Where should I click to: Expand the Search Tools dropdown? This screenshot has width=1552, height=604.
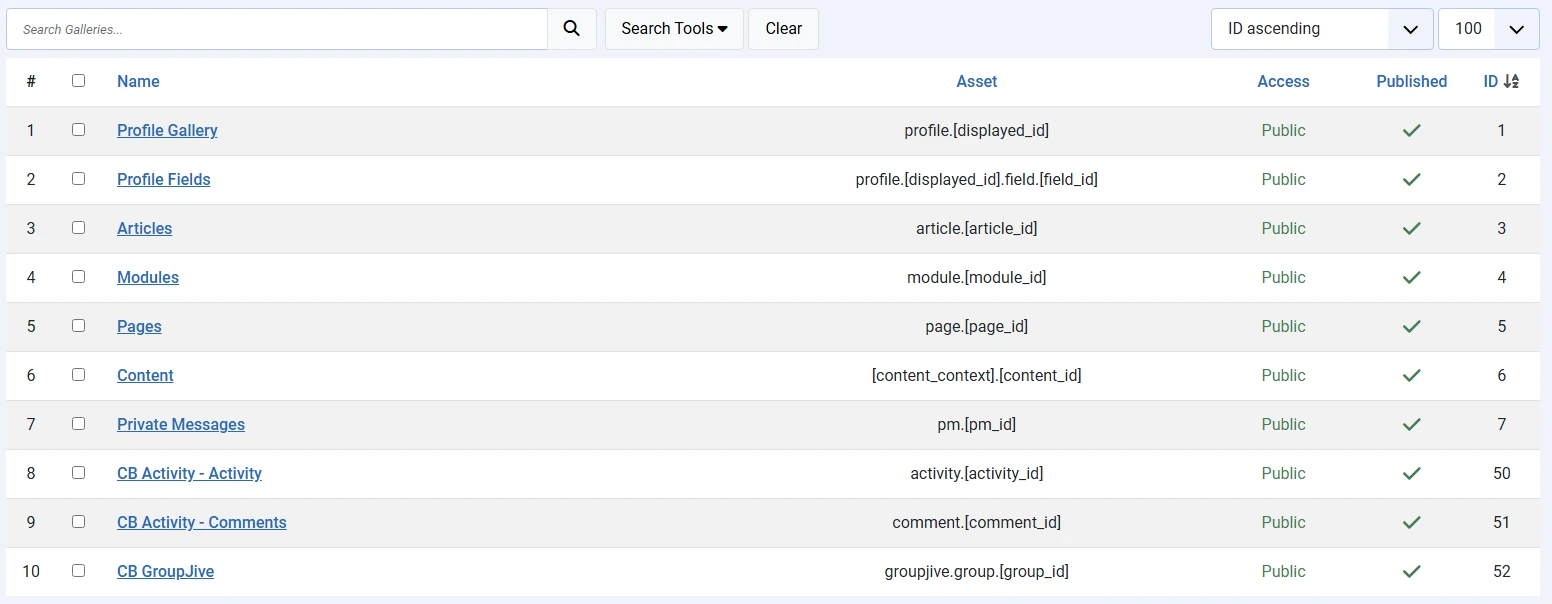click(674, 29)
